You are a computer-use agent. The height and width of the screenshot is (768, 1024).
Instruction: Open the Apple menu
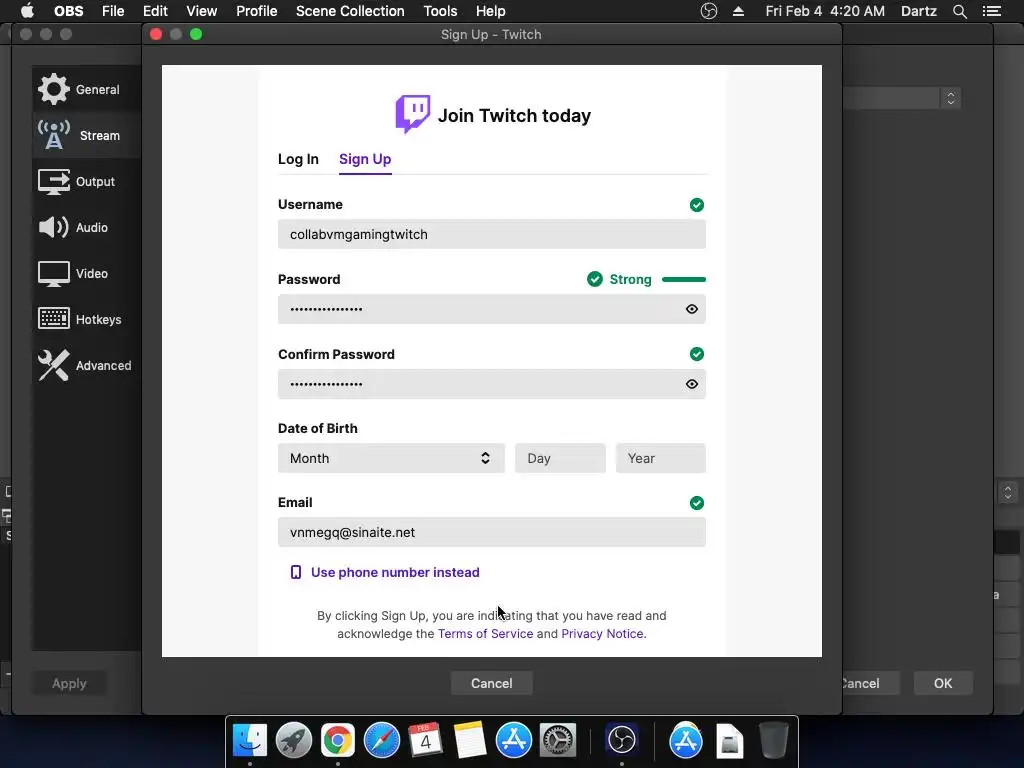coord(27,11)
